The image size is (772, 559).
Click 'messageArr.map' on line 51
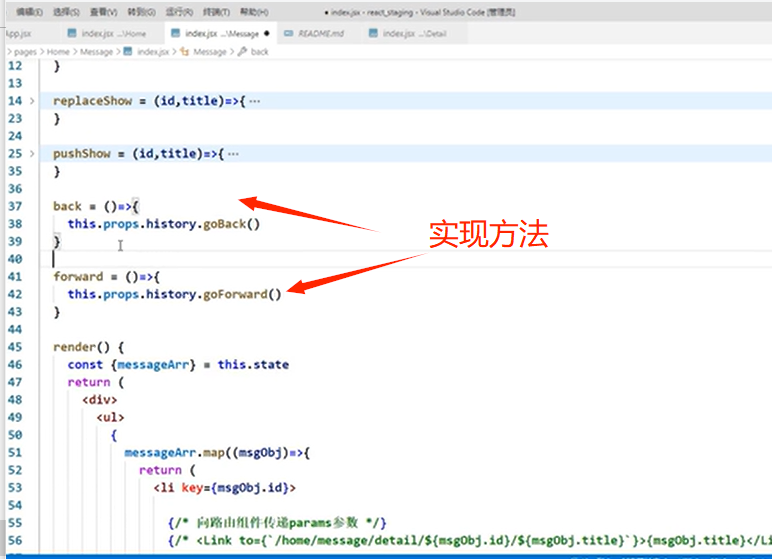point(175,453)
